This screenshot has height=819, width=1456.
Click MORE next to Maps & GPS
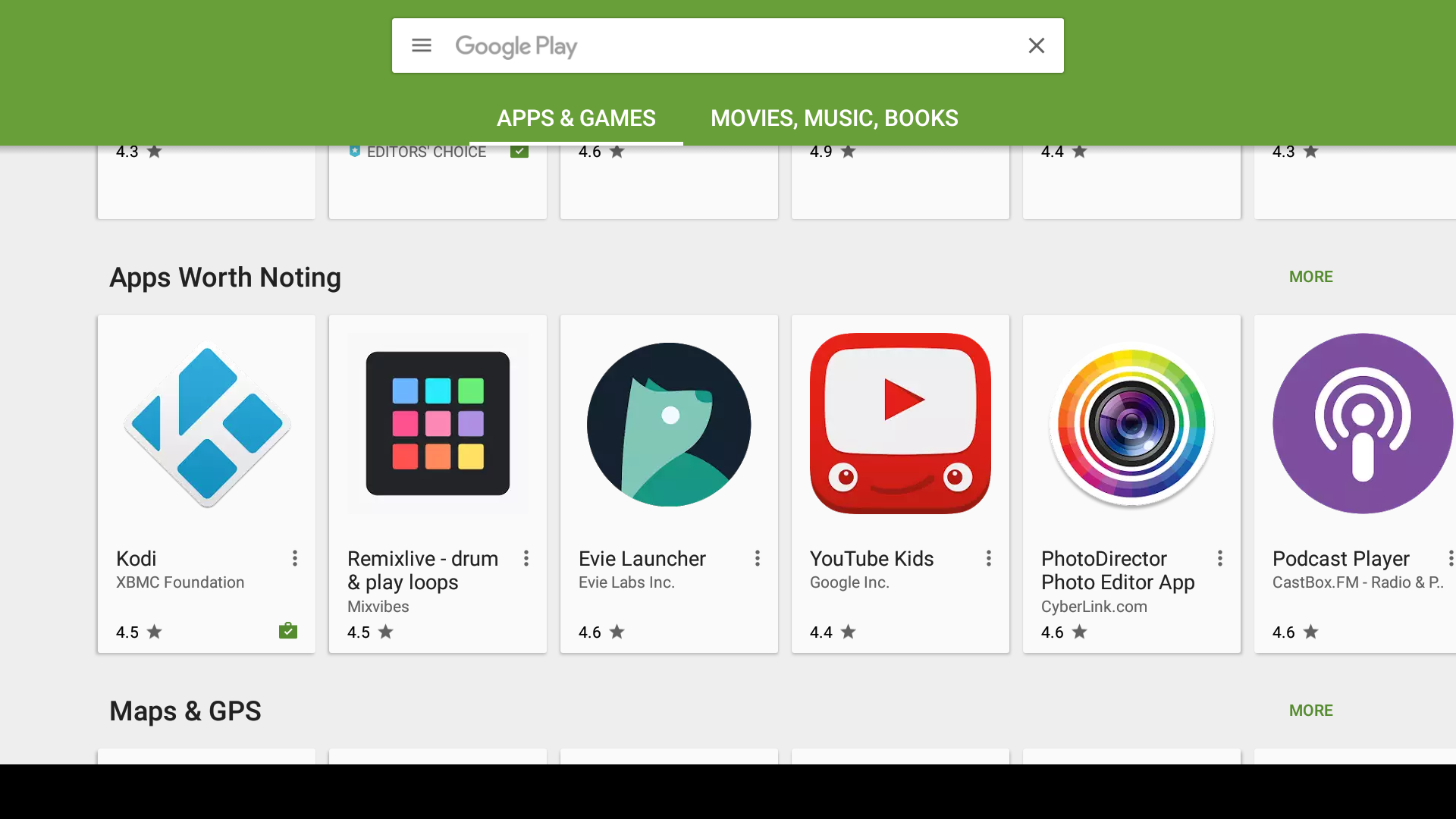[x=1310, y=711]
